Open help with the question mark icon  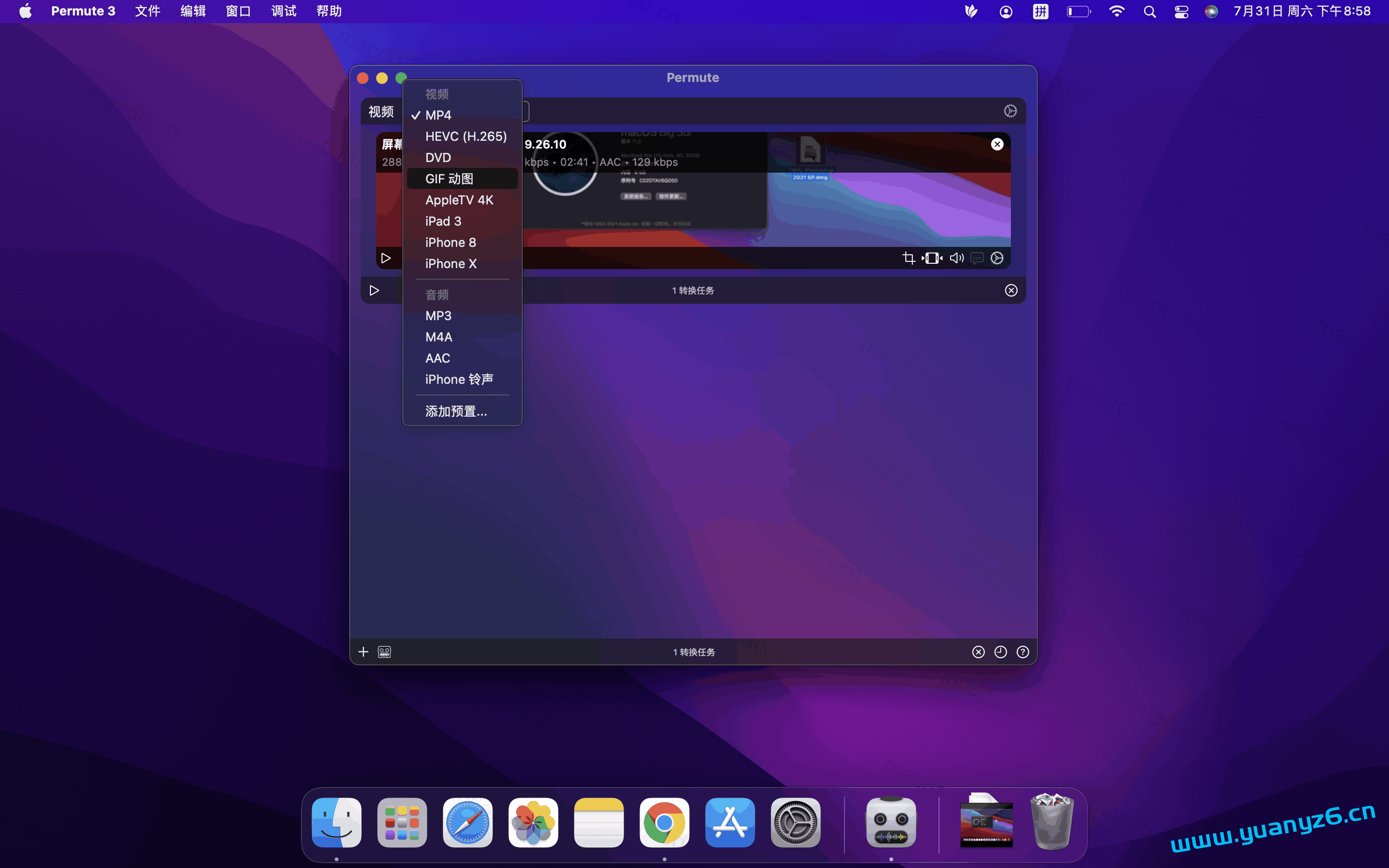[1023, 651]
